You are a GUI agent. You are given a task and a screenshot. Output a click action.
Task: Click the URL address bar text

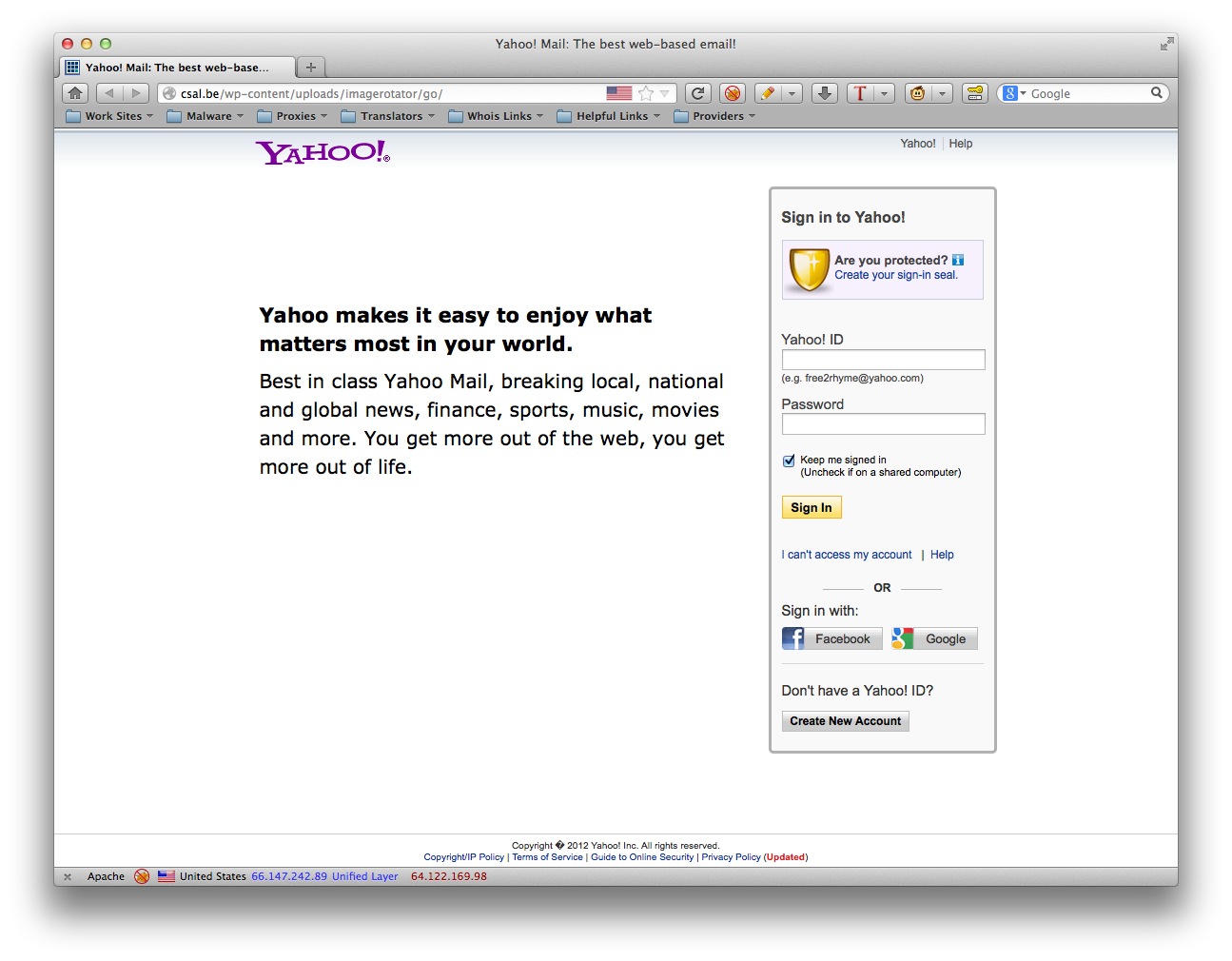(x=311, y=93)
